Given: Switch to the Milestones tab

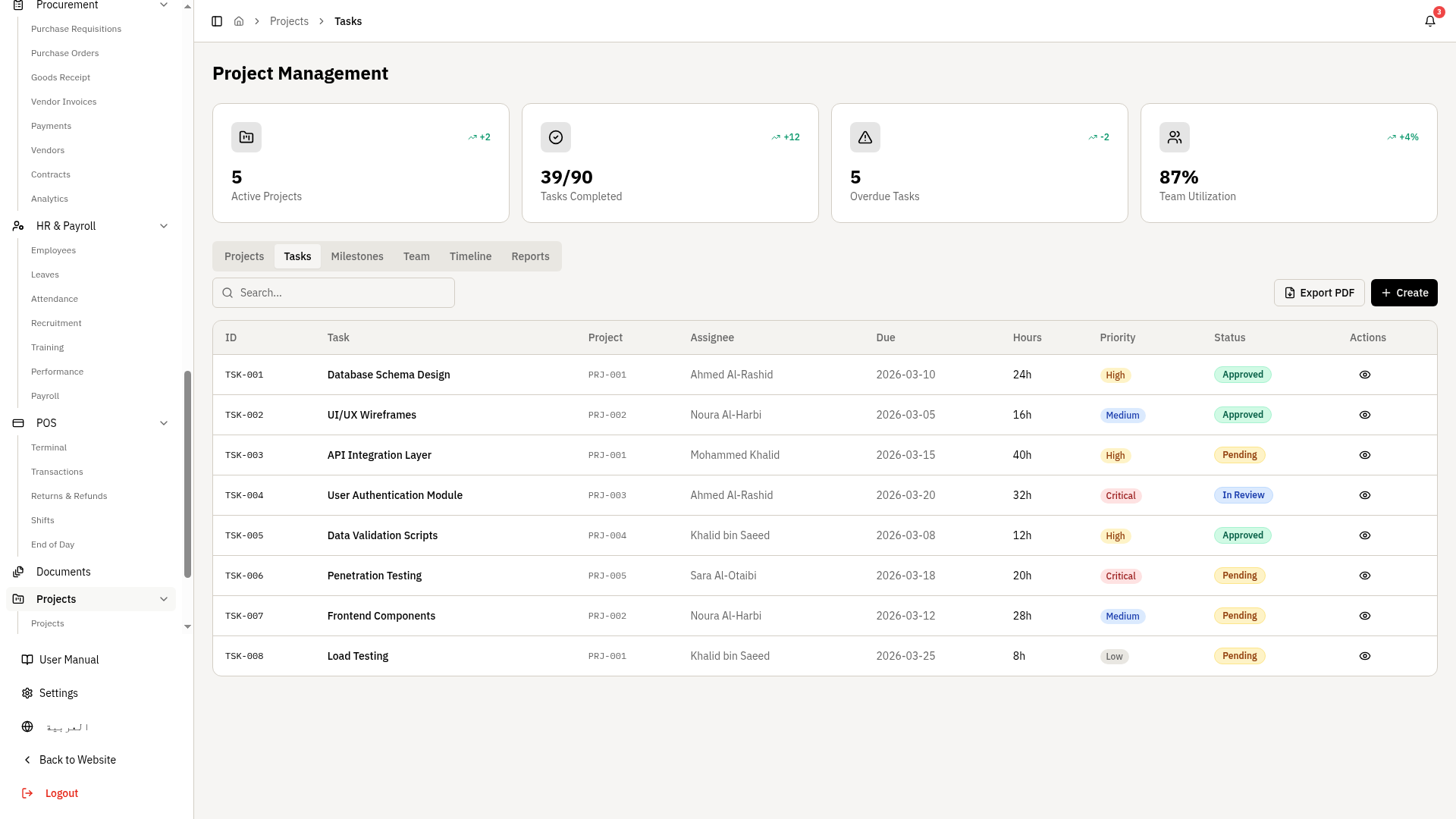Looking at the screenshot, I should pos(357,256).
